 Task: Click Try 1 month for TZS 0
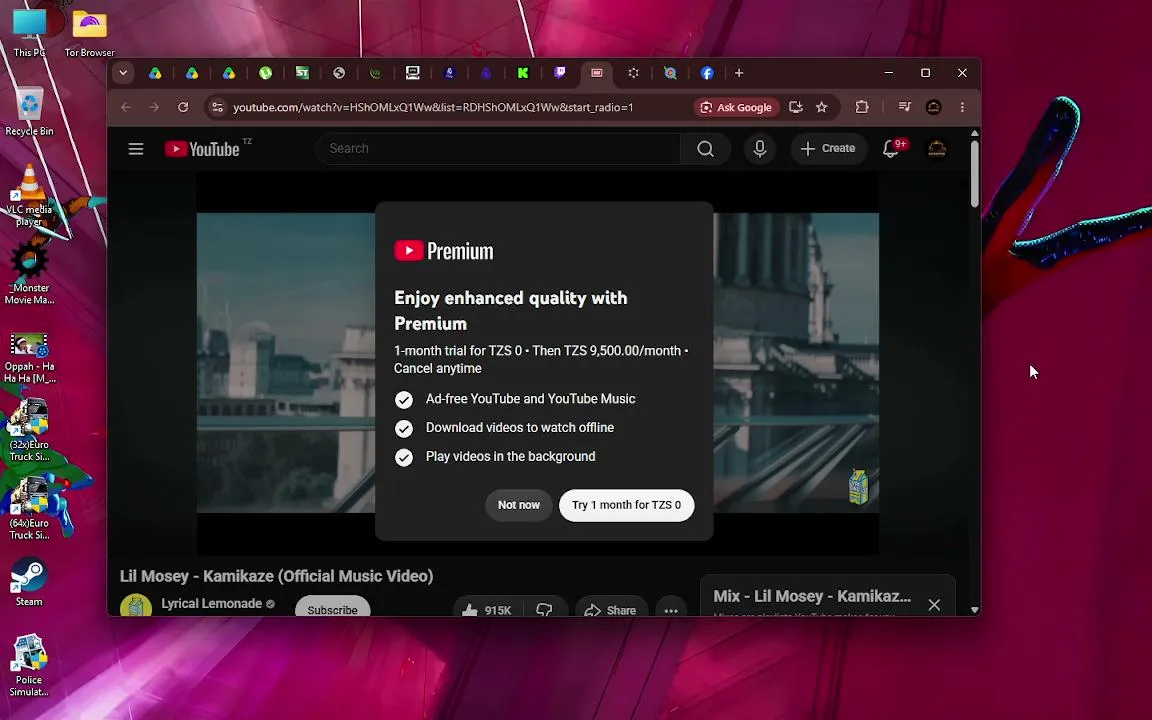627,505
